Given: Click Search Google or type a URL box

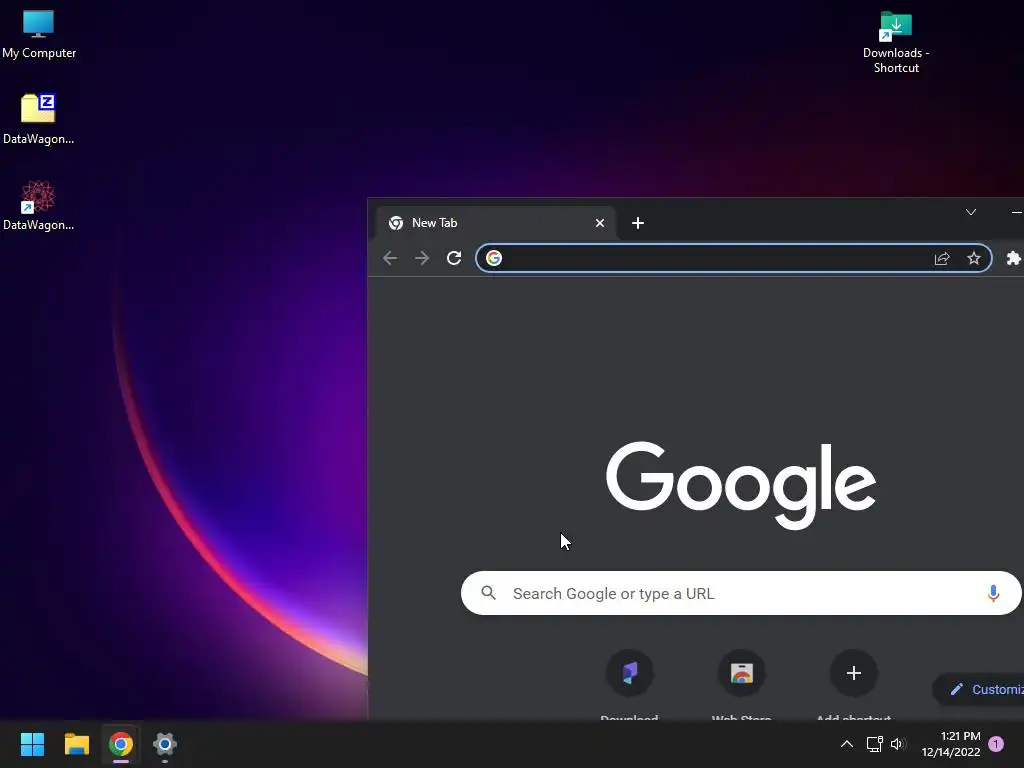Looking at the screenshot, I should pos(741,593).
